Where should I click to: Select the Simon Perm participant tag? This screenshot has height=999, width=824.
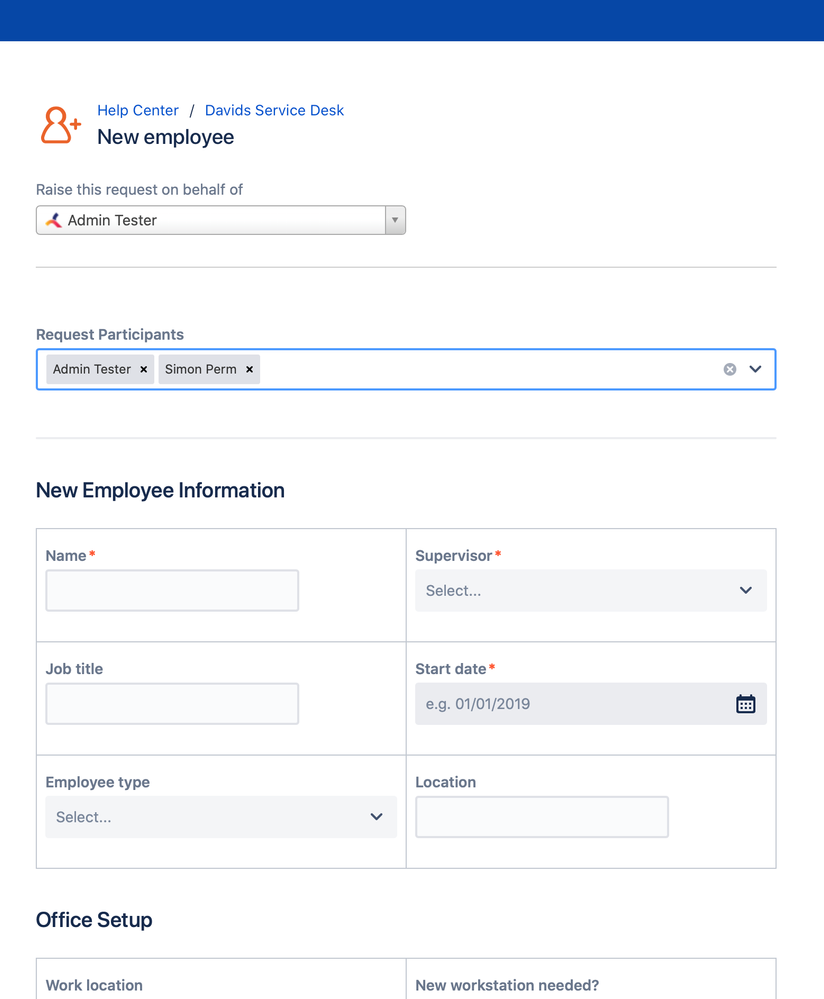click(x=201, y=370)
